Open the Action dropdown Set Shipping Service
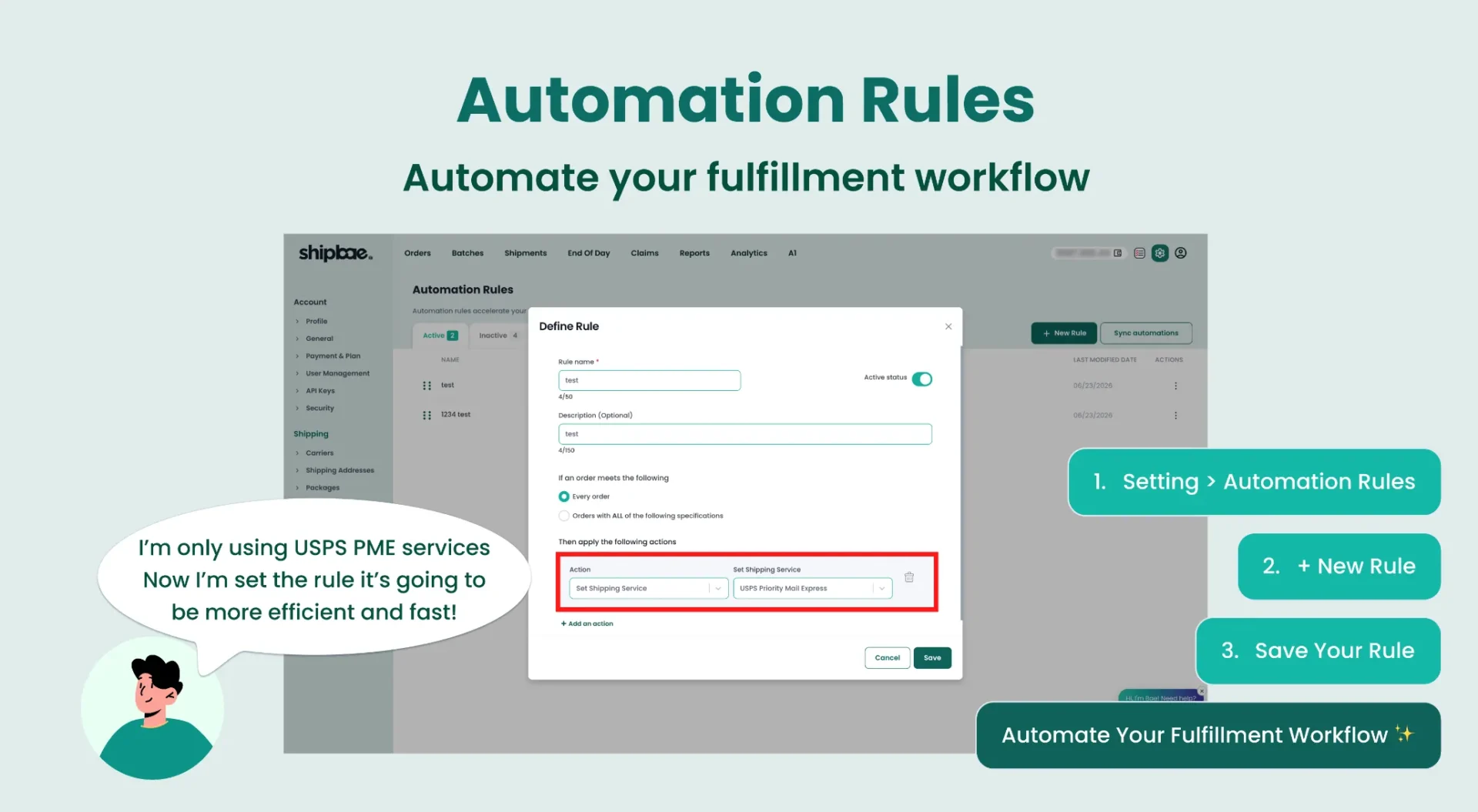1478x812 pixels. [x=648, y=588]
